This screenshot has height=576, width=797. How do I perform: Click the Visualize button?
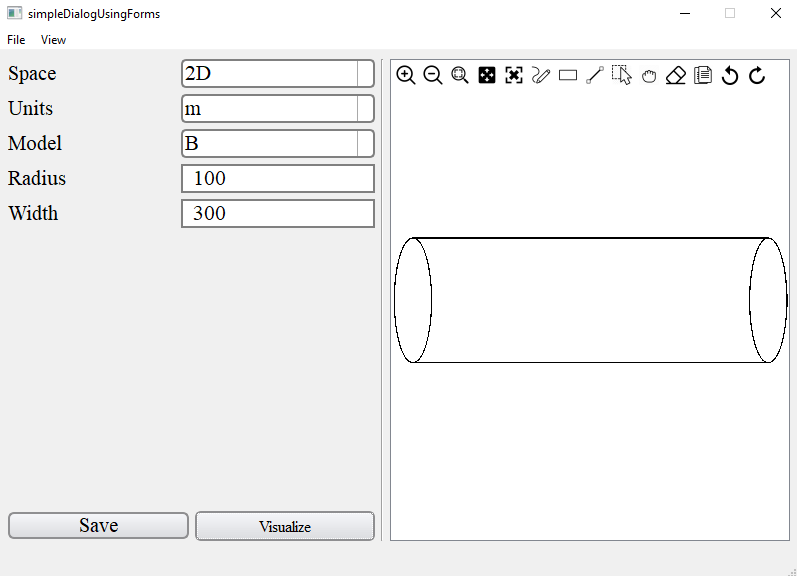[285, 526]
